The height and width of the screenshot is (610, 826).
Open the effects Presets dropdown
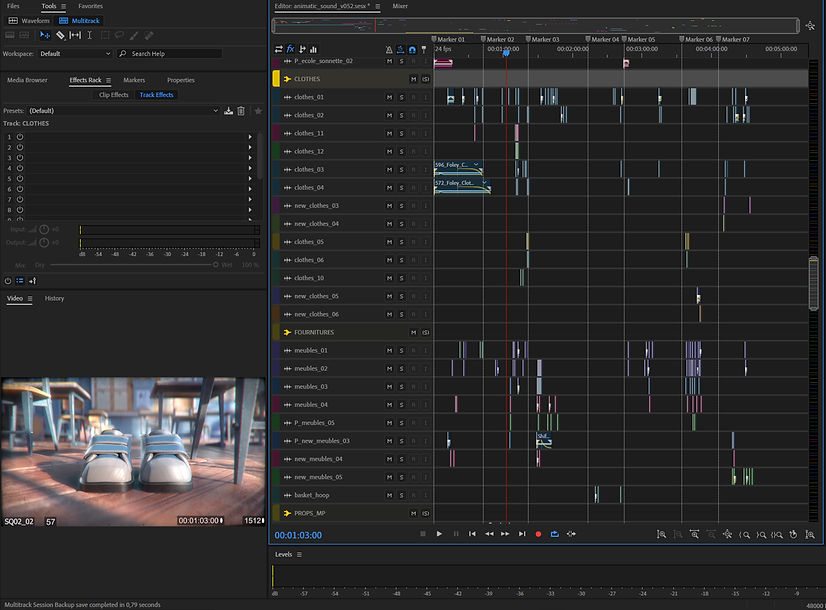pos(120,110)
